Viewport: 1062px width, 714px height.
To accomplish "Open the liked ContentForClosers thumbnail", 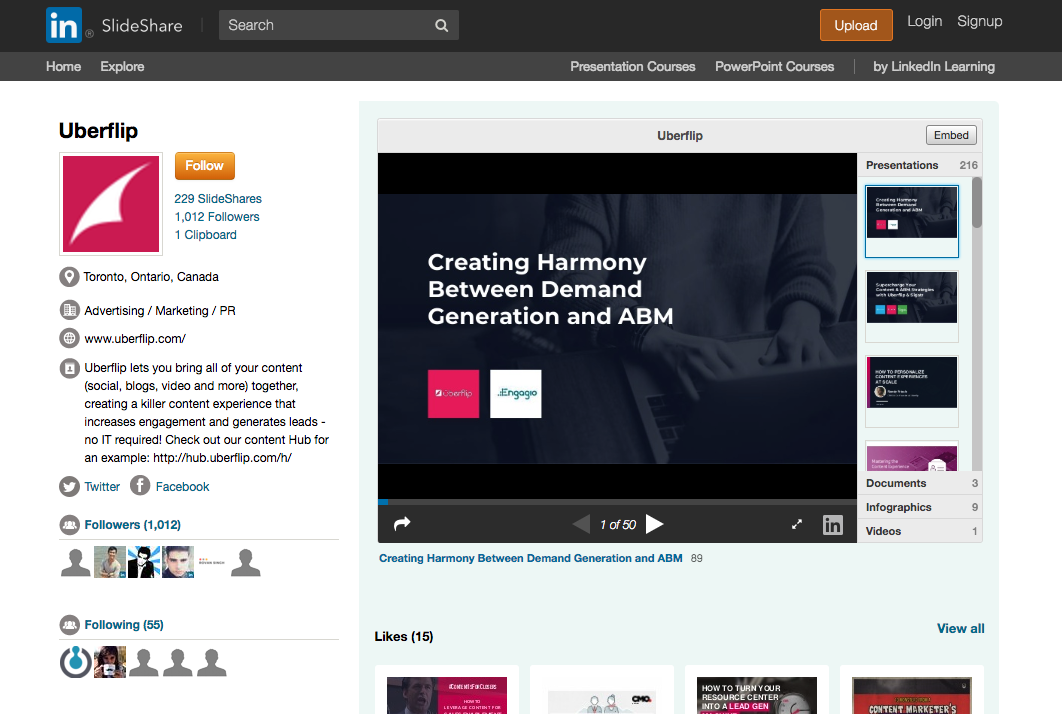I will tap(446, 695).
